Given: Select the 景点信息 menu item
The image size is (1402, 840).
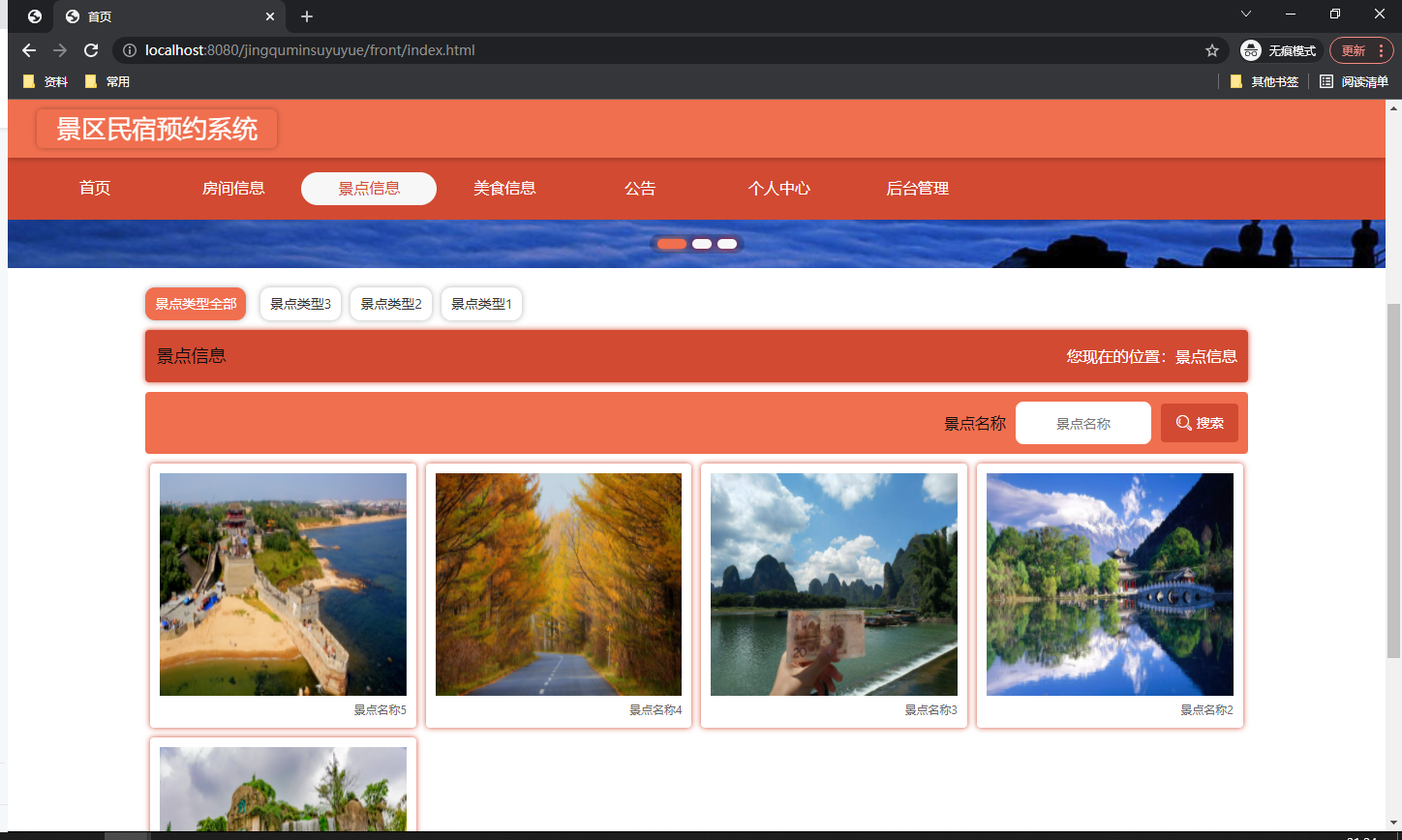Looking at the screenshot, I should pos(369,189).
